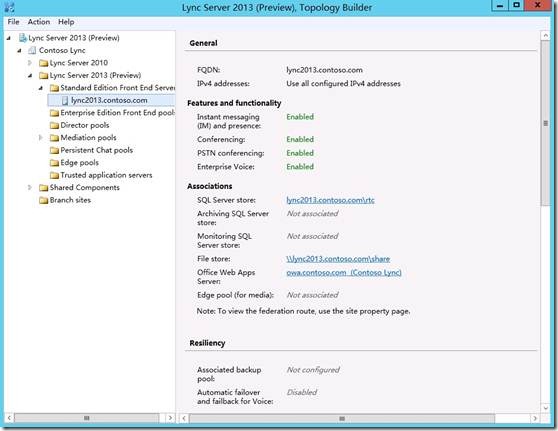Open the Action menu

[x=39, y=22]
